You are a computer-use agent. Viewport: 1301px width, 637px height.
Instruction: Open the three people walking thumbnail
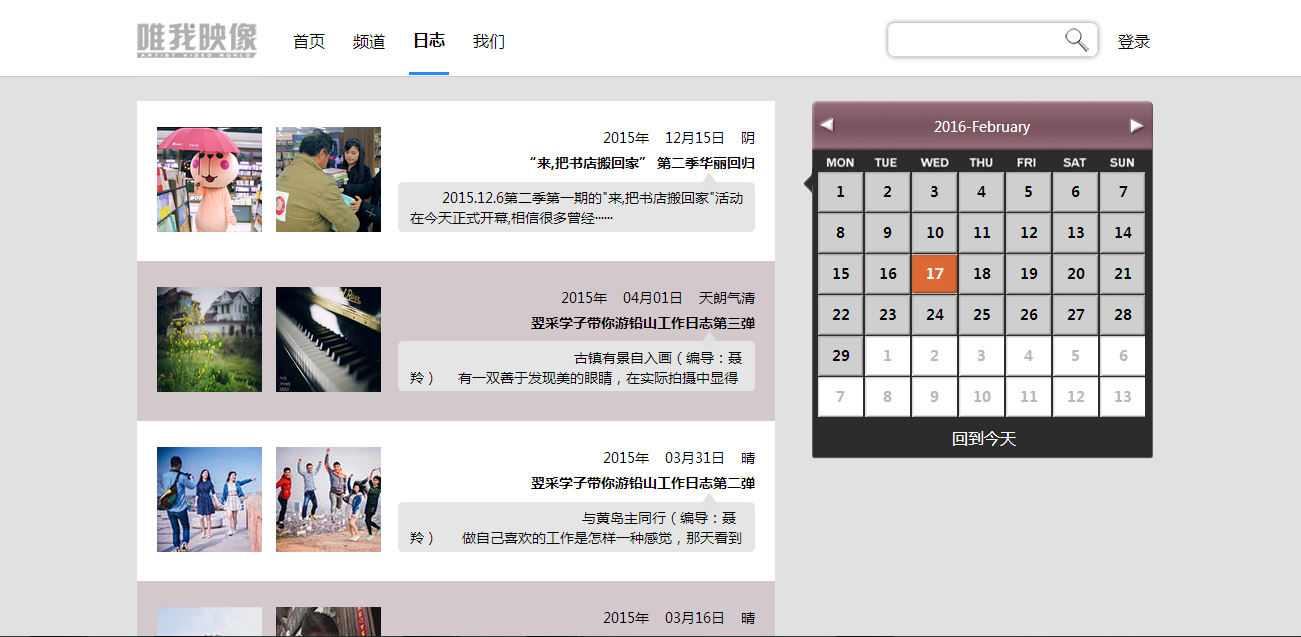pos(209,499)
